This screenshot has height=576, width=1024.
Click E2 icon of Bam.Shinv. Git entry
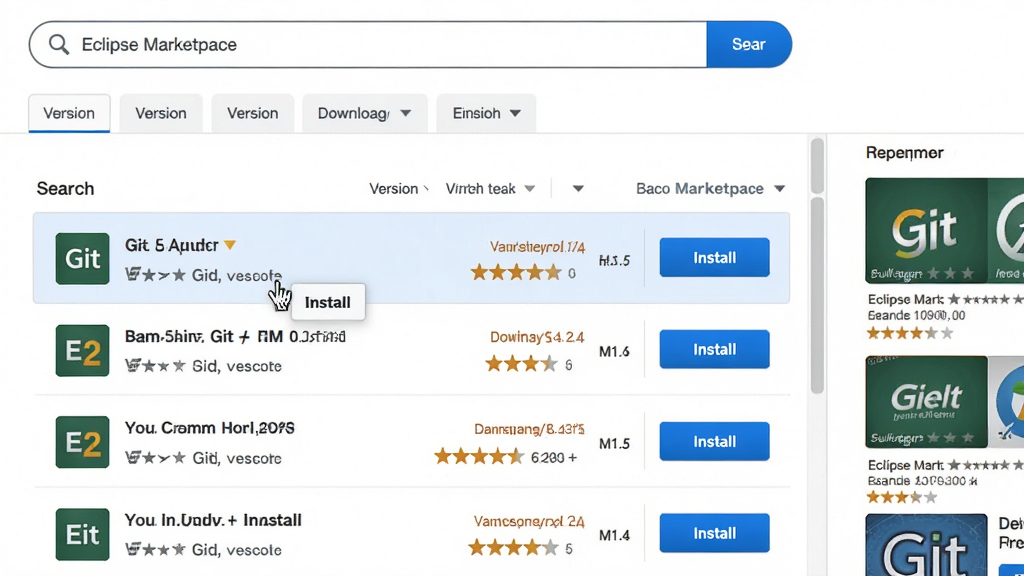point(82,351)
